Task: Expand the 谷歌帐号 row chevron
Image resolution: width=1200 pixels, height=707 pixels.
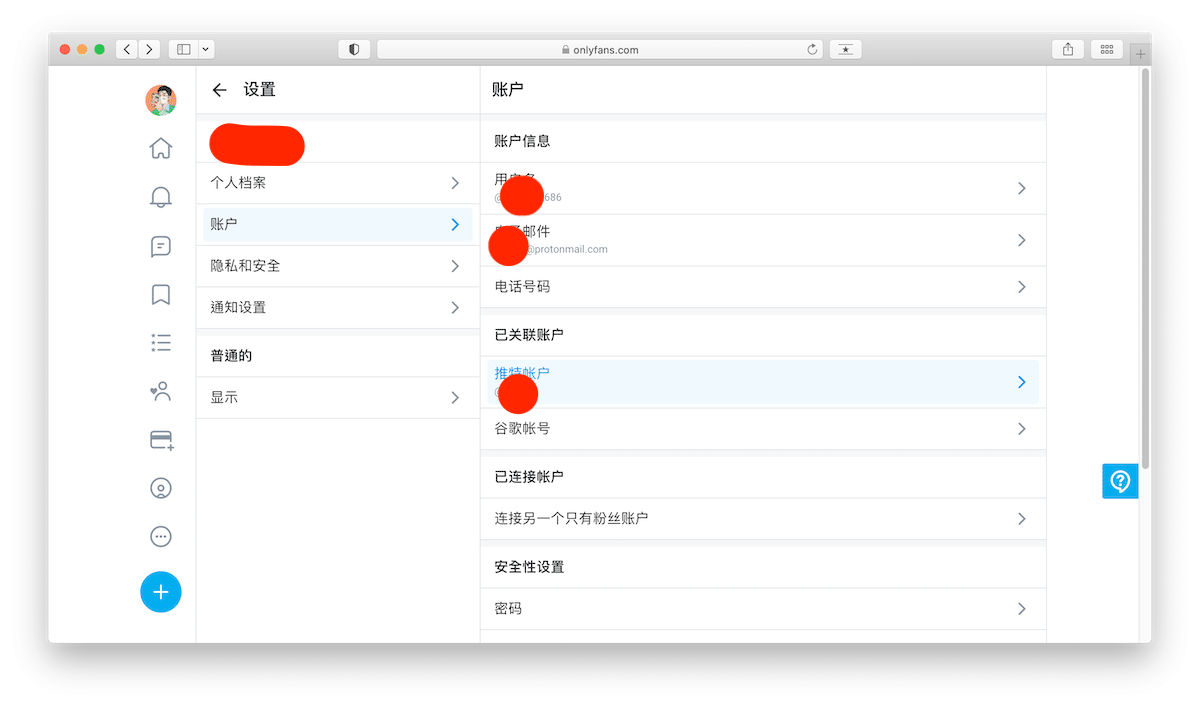Action: (1021, 429)
